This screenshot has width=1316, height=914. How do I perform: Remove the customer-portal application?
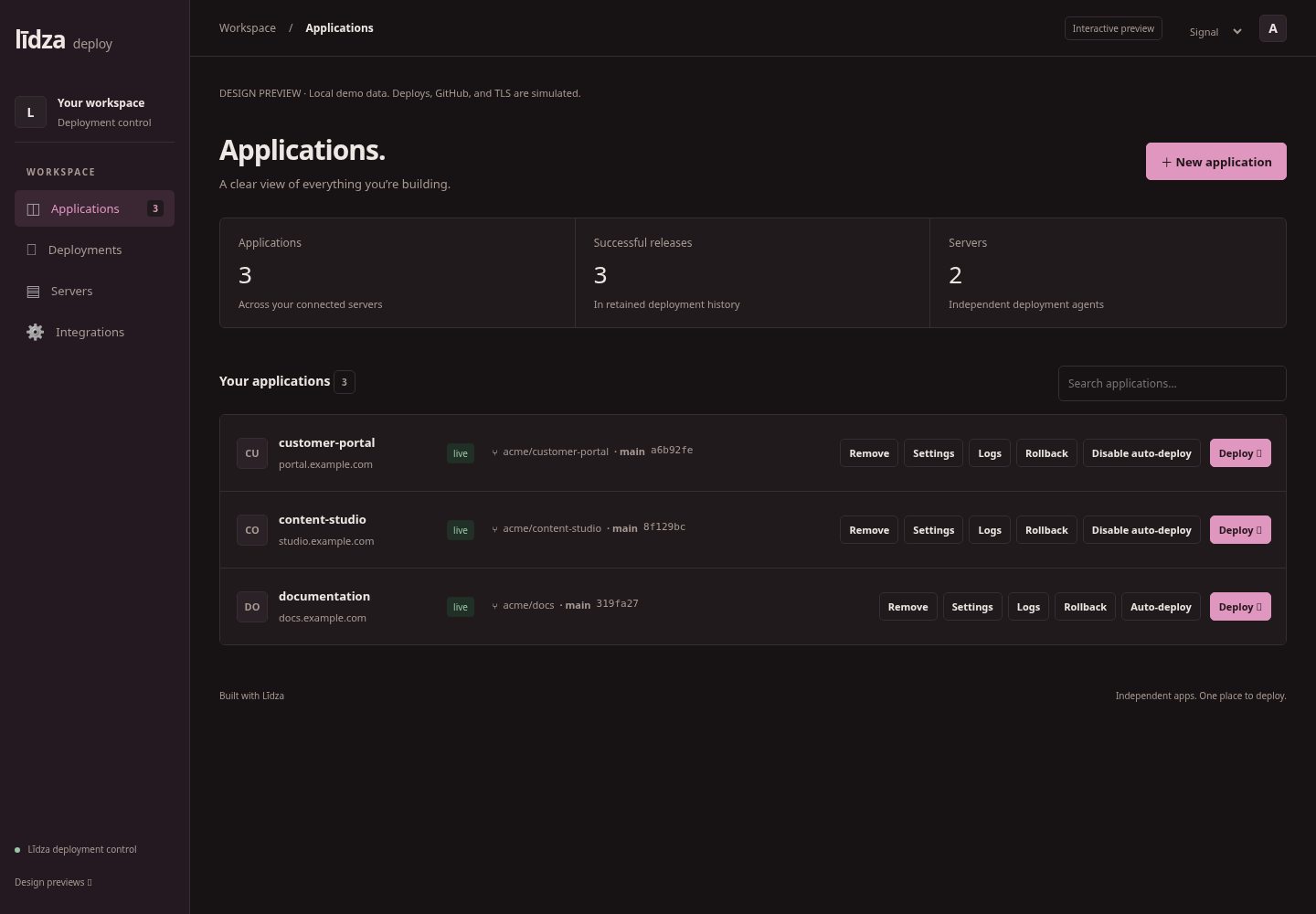869,453
